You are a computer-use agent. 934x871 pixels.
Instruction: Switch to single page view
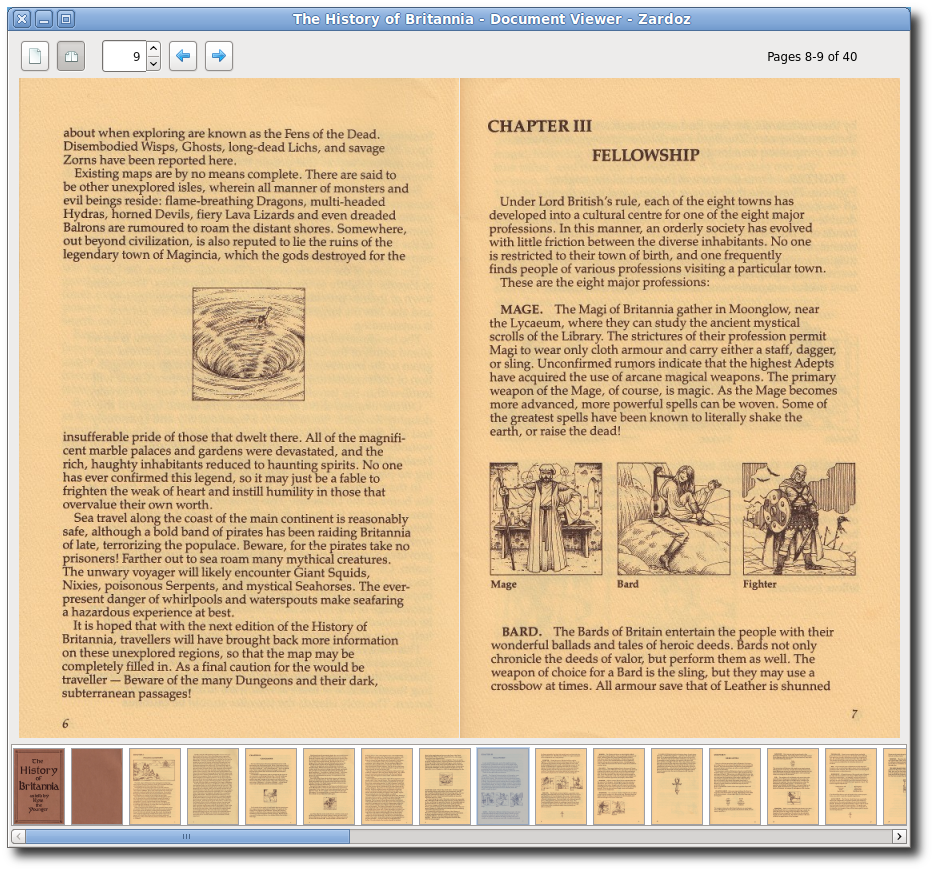pos(35,57)
